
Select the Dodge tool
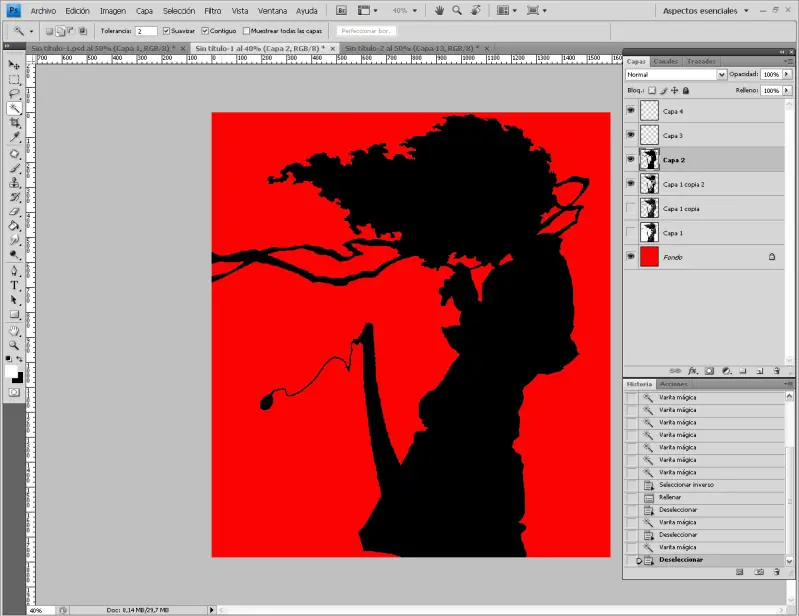[14, 254]
